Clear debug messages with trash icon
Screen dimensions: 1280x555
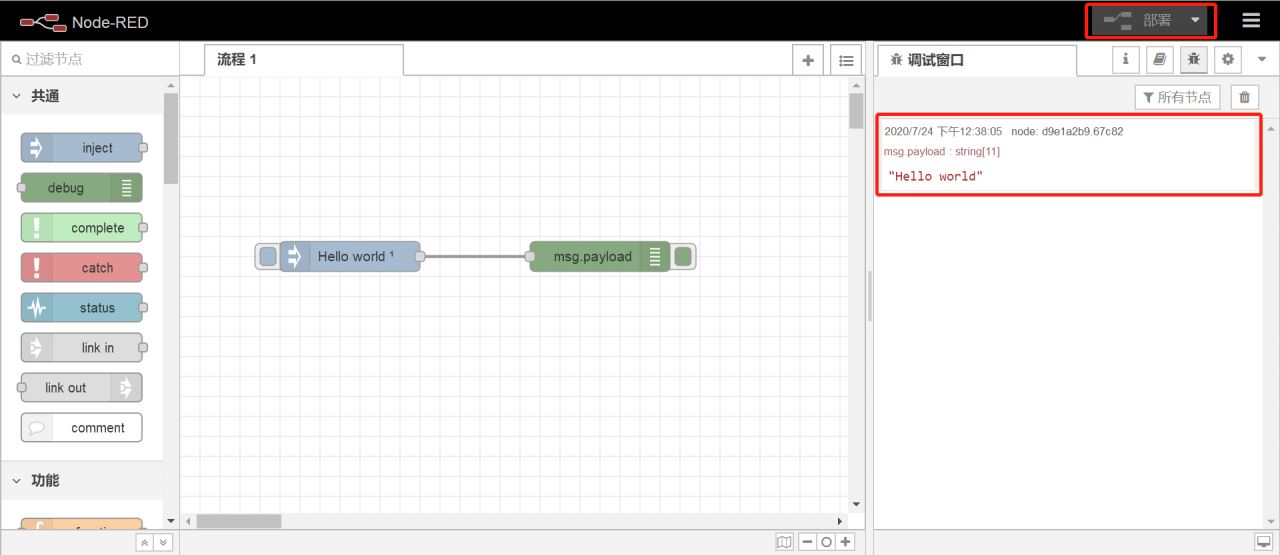[1244, 97]
